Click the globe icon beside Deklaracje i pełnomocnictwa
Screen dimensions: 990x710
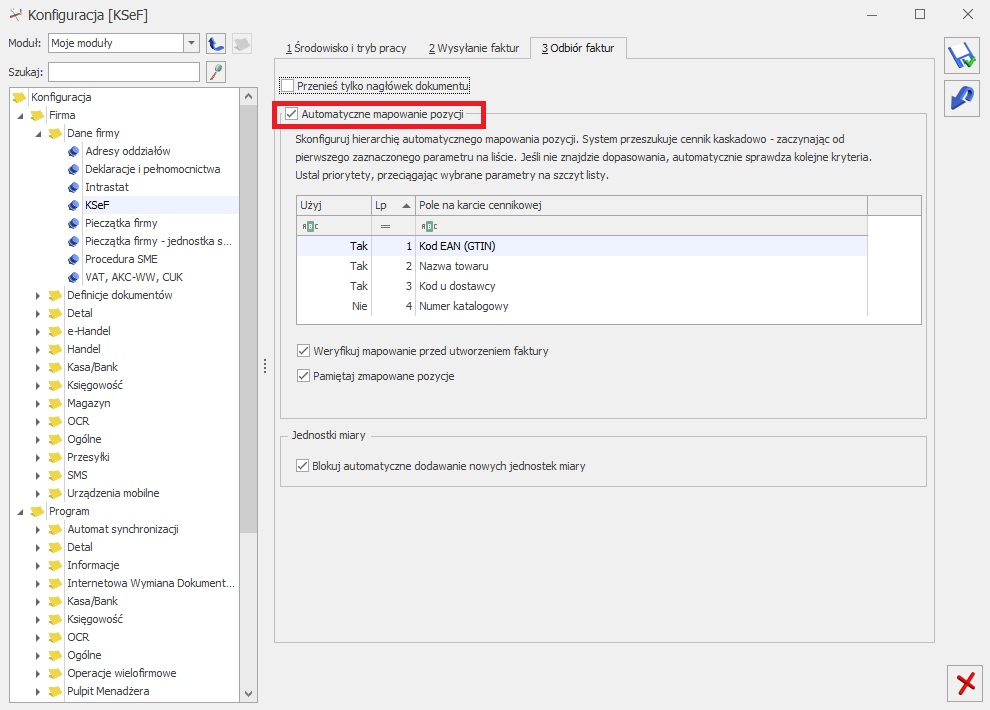[x=74, y=169]
